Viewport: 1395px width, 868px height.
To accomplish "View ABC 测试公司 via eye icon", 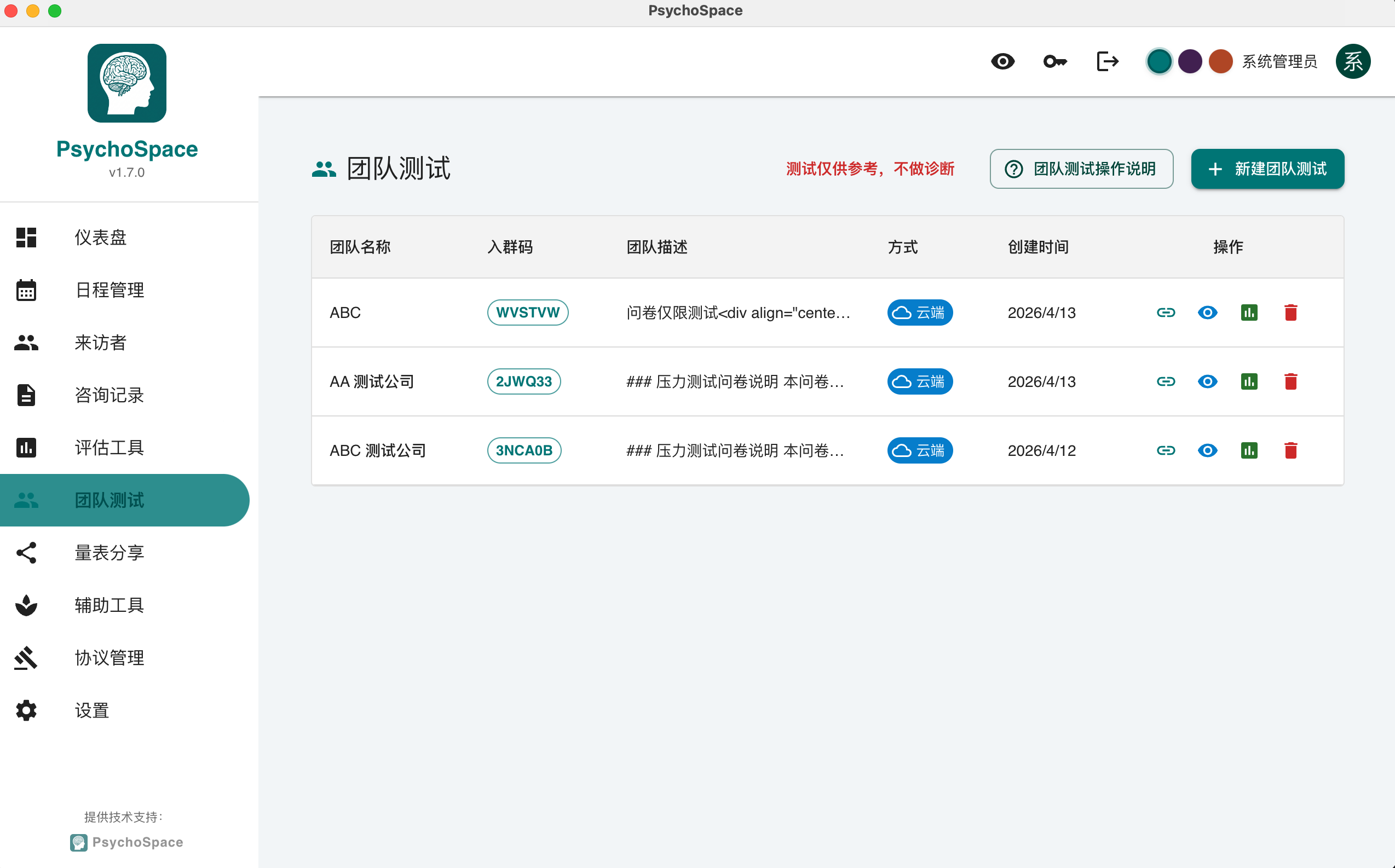I will 1207,450.
